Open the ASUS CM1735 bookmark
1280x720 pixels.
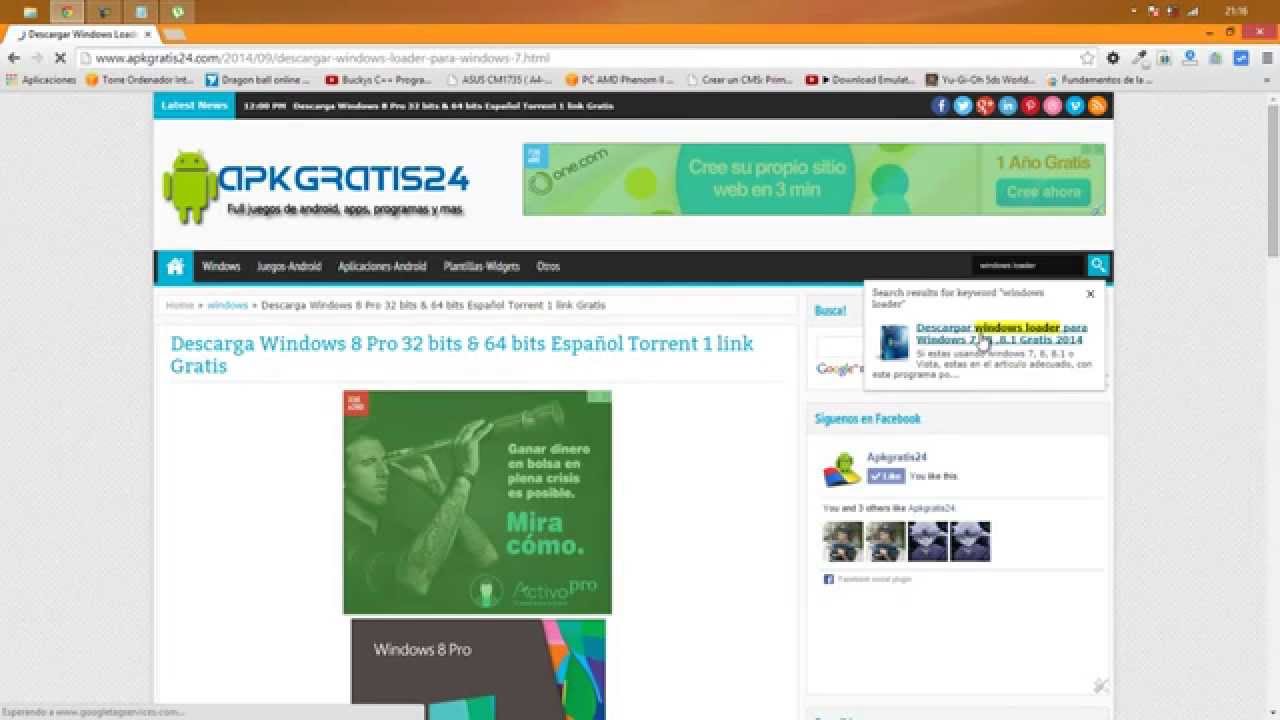[500, 80]
